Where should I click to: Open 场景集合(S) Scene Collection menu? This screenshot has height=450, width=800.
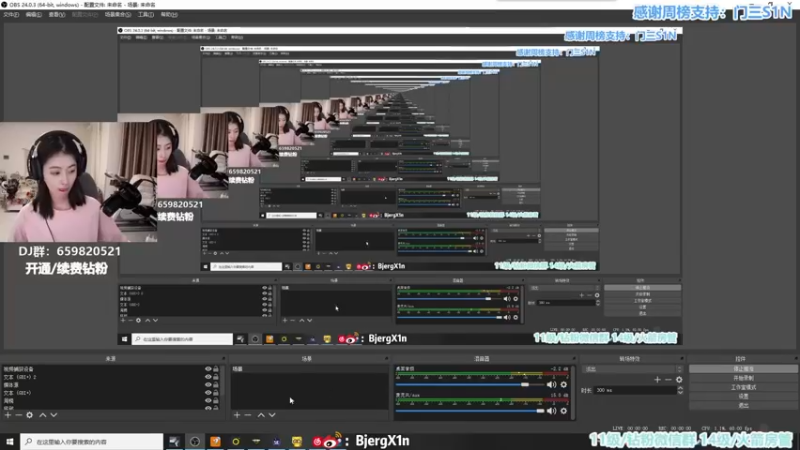(118, 15)
